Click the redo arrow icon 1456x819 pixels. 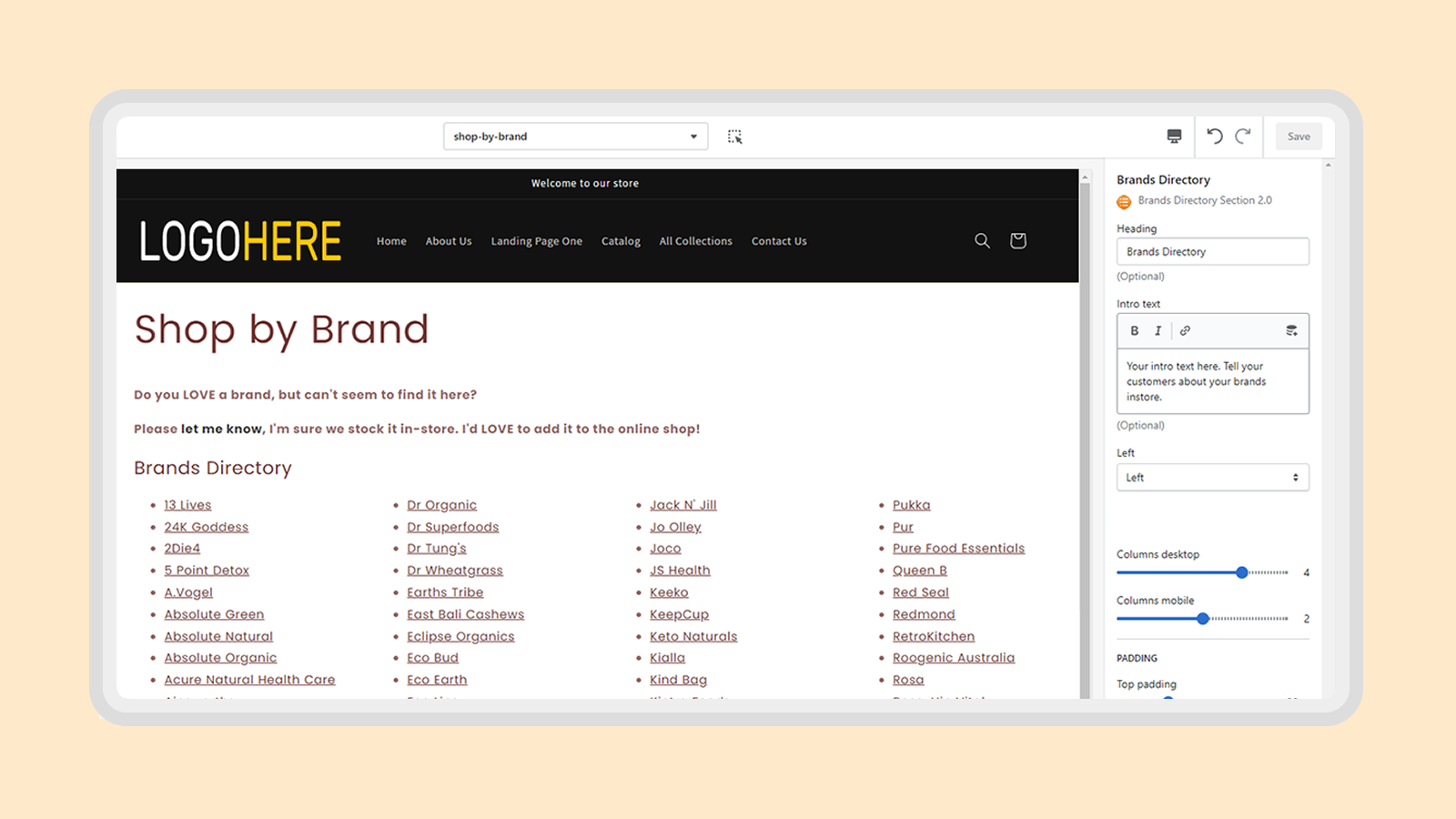pyautogui.click(x=1243, y=136)
